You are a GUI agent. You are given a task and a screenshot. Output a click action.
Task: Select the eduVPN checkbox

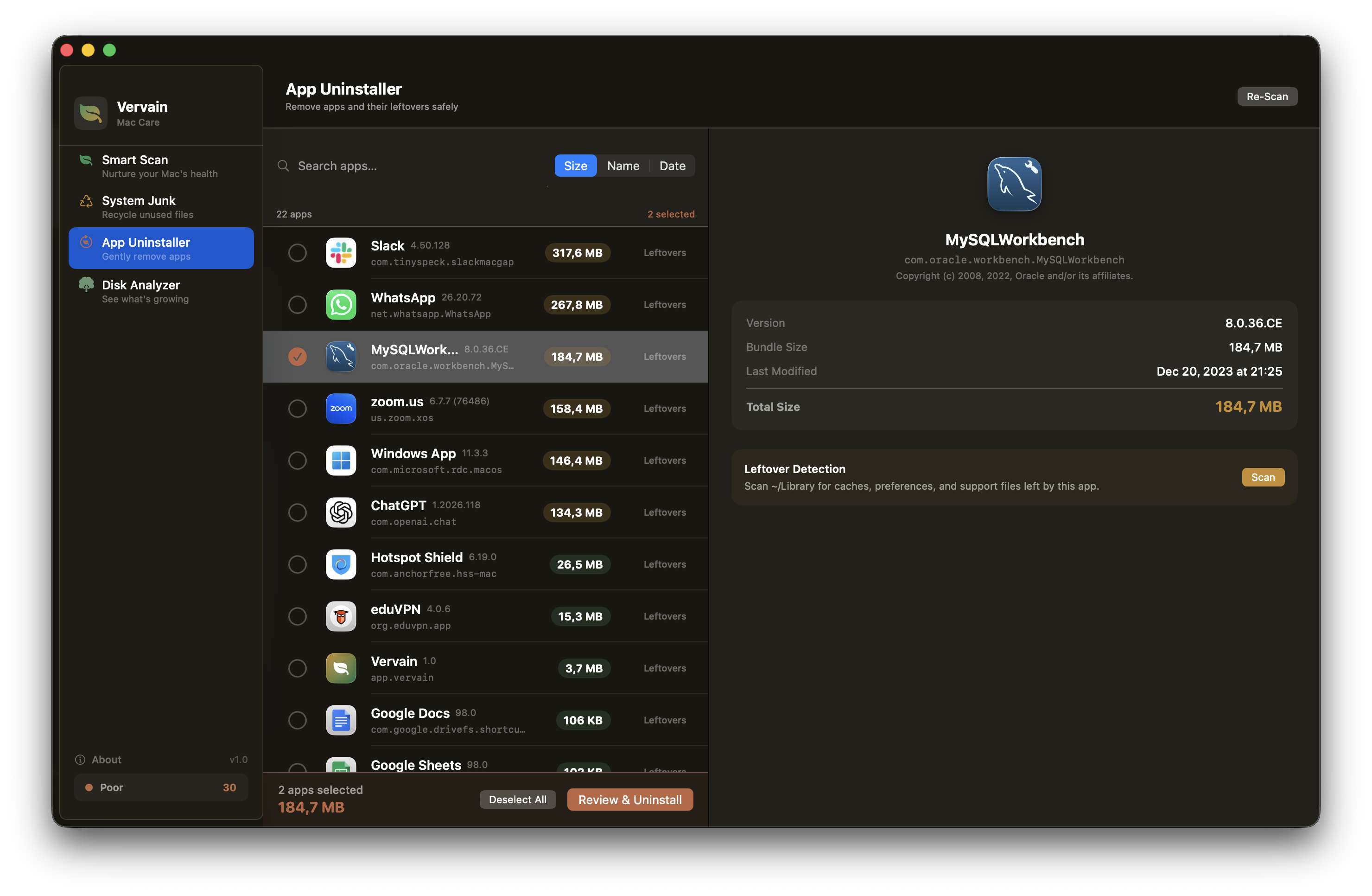pyautogui.click(x=298, y=616)
